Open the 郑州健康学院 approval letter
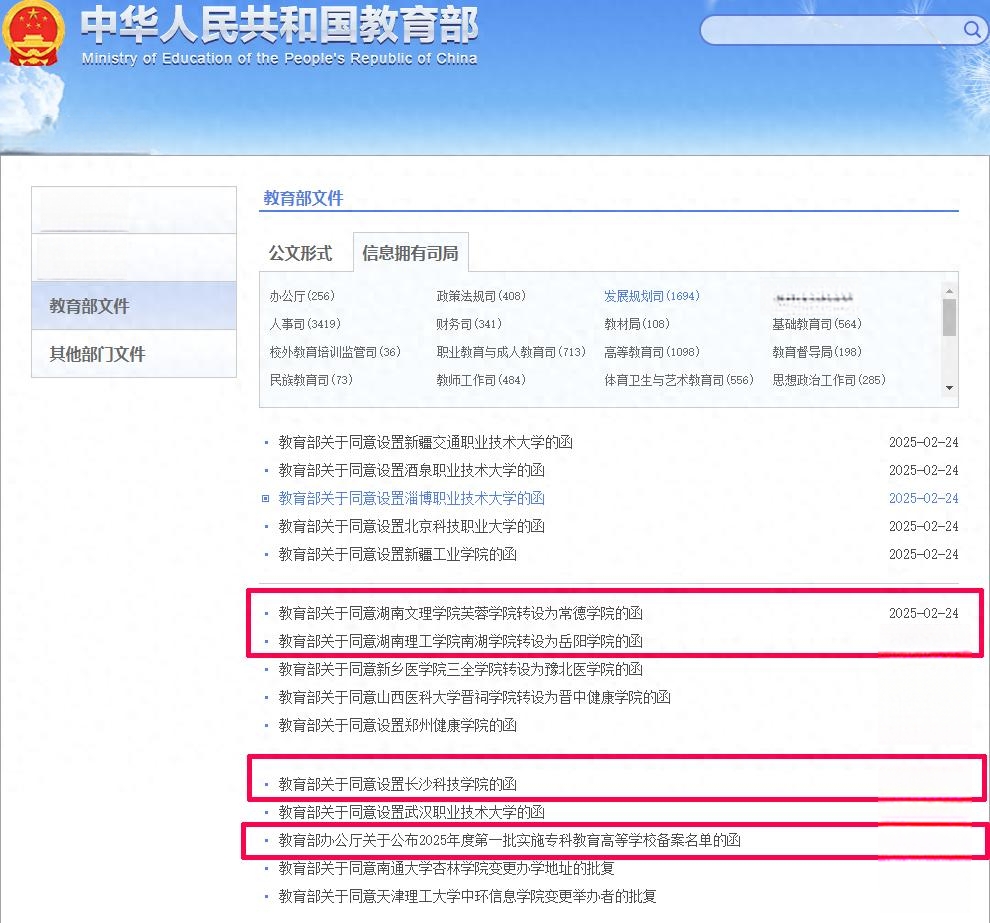Image resolution: width=990 pixels, height=923 pixels. click(398, 725)
